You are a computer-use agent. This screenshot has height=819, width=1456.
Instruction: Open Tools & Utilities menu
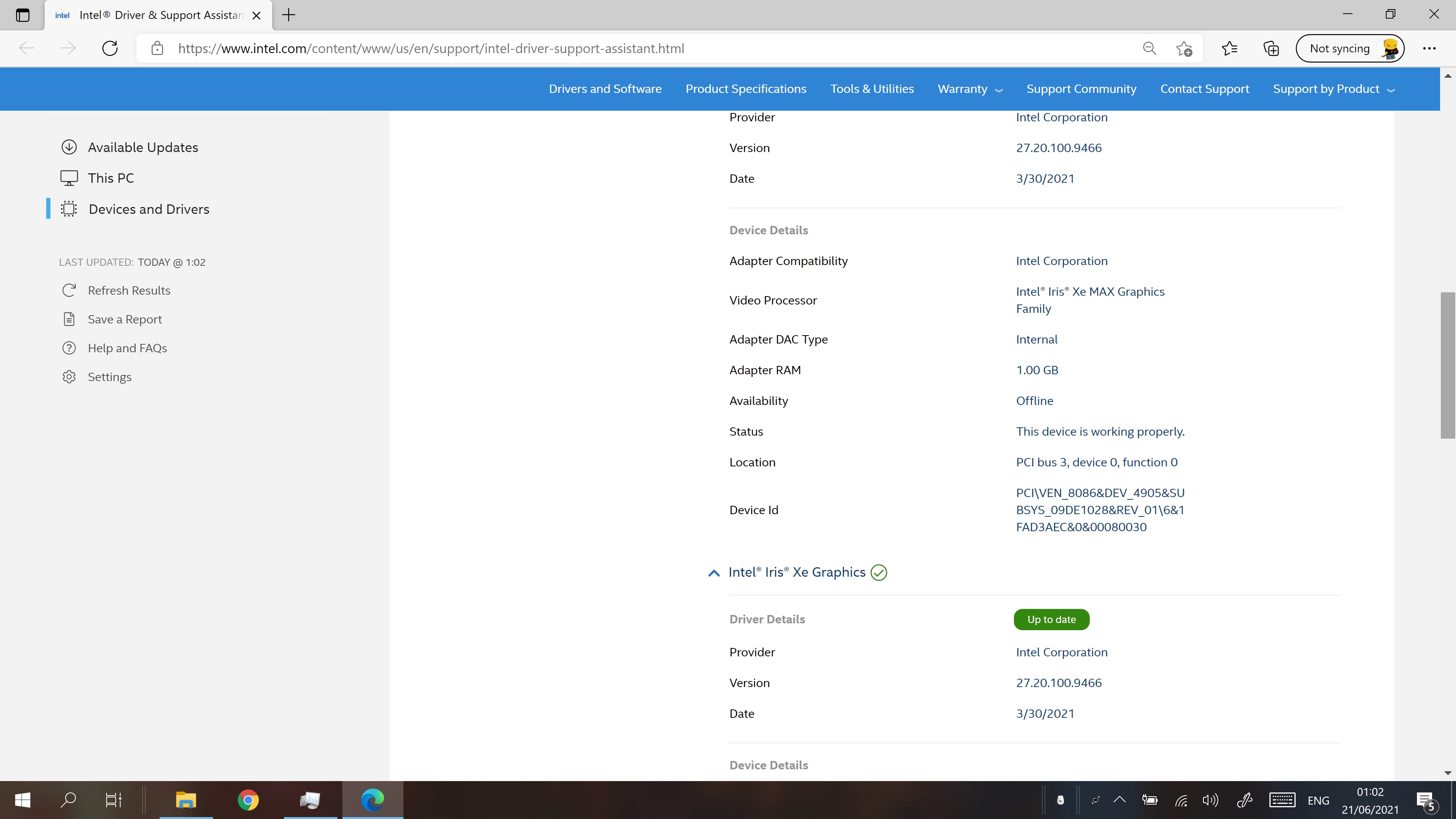(872, 89)
